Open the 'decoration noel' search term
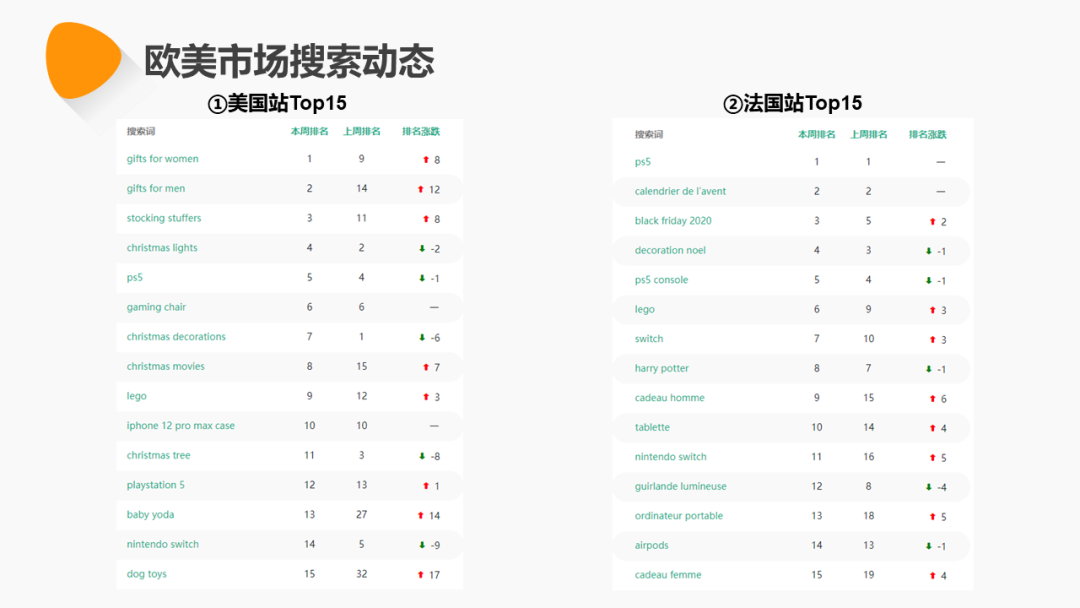This screenshot has height=608, width=1080. [670, 251]
